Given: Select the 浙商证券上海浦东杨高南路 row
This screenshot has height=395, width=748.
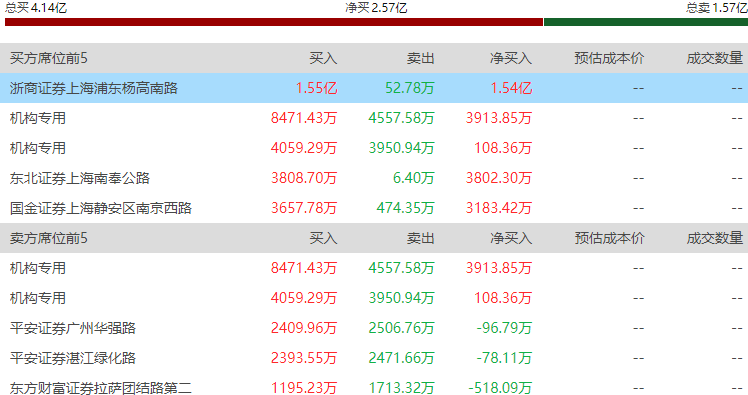Looking at the screenshot, I should pos(374,88).
